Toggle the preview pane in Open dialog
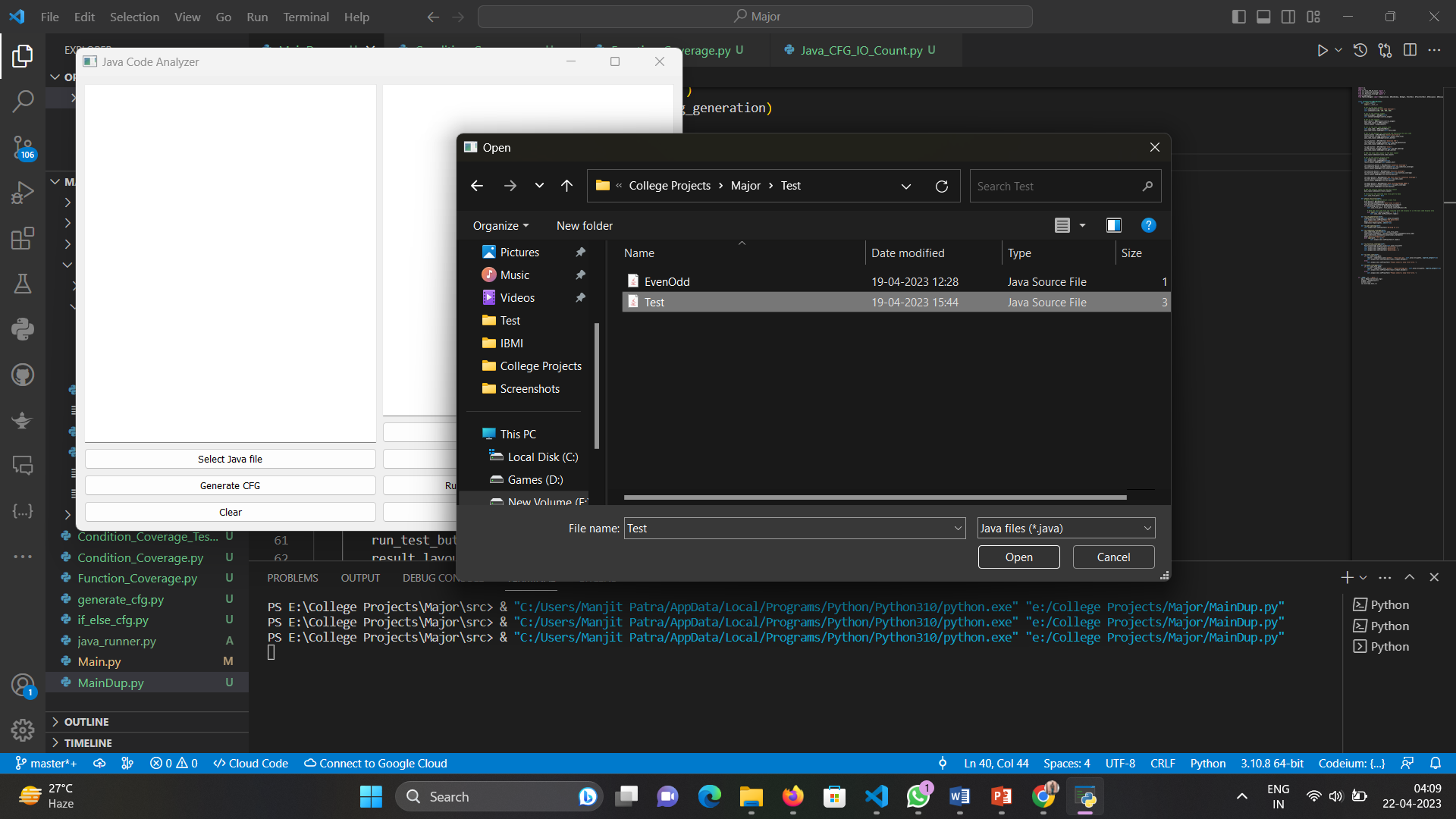The width and height of the screenshot is (1456, 819). [1113, 225]
